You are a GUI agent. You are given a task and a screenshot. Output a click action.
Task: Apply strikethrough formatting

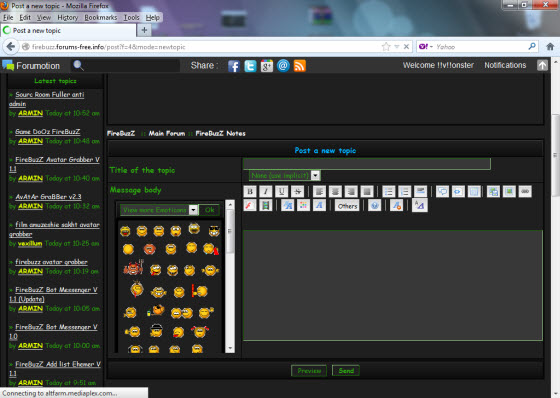point(297,191)
